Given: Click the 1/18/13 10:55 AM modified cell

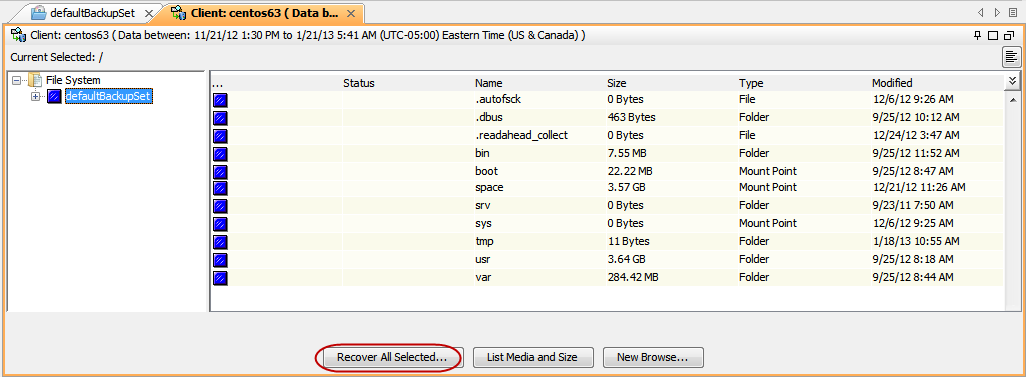Looking at the screenshot, I should (x=915, y=242).
